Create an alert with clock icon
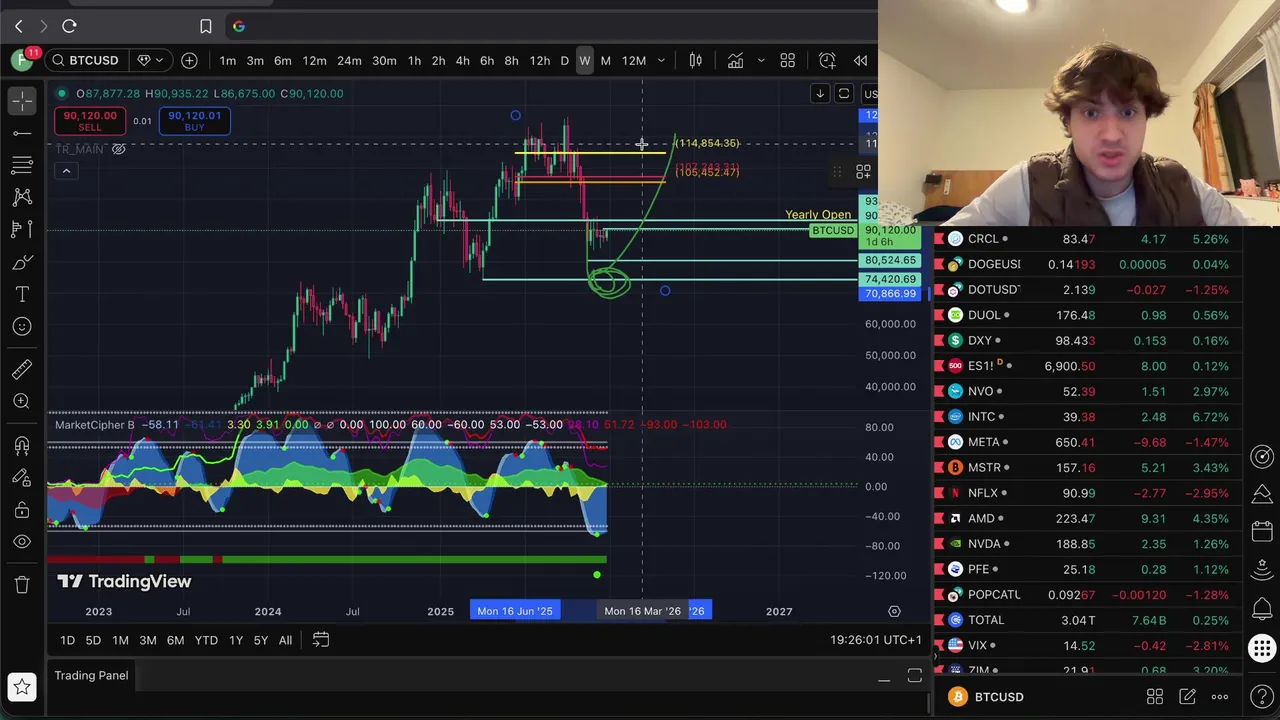Image resolution: width=1280 pixels, height=720 pixels. (827, 61)
